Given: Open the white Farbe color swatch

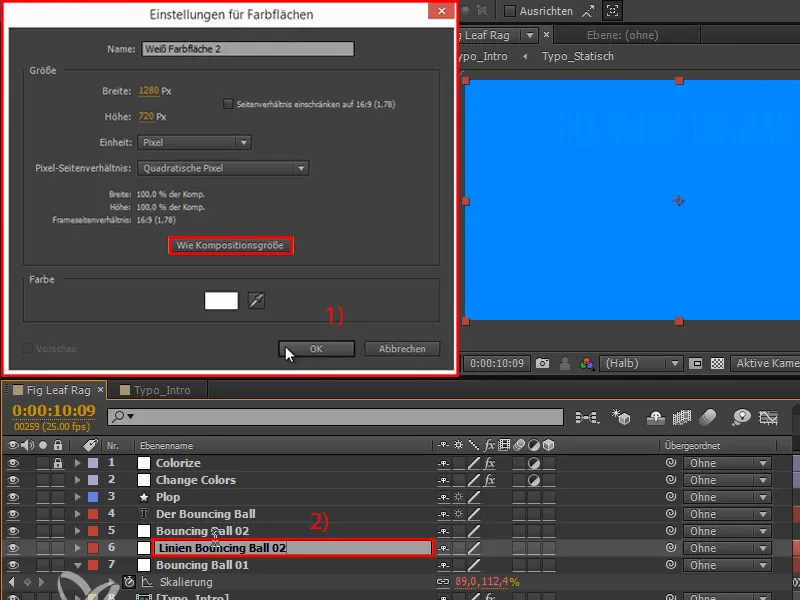Looking at the screenshot, I should tap(221, 301).
